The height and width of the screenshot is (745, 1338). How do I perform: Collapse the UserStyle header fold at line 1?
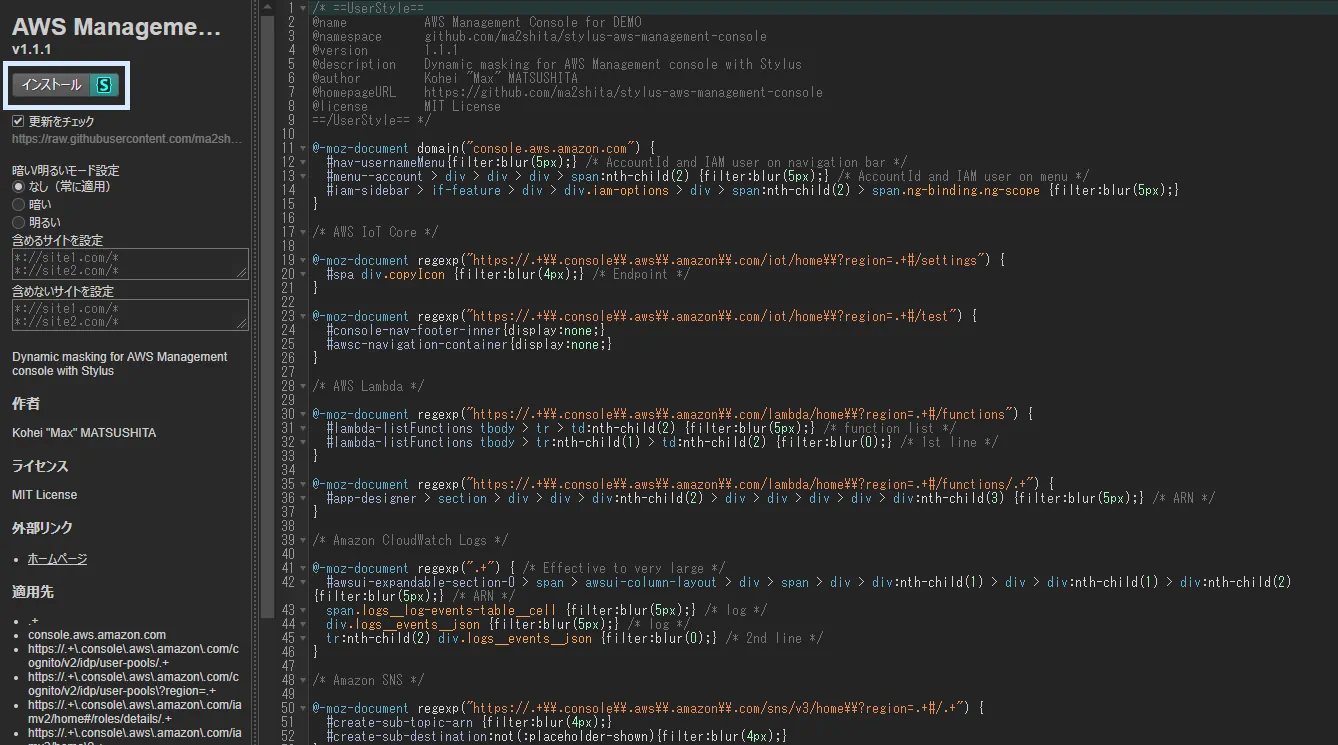[x=304, y=8]
